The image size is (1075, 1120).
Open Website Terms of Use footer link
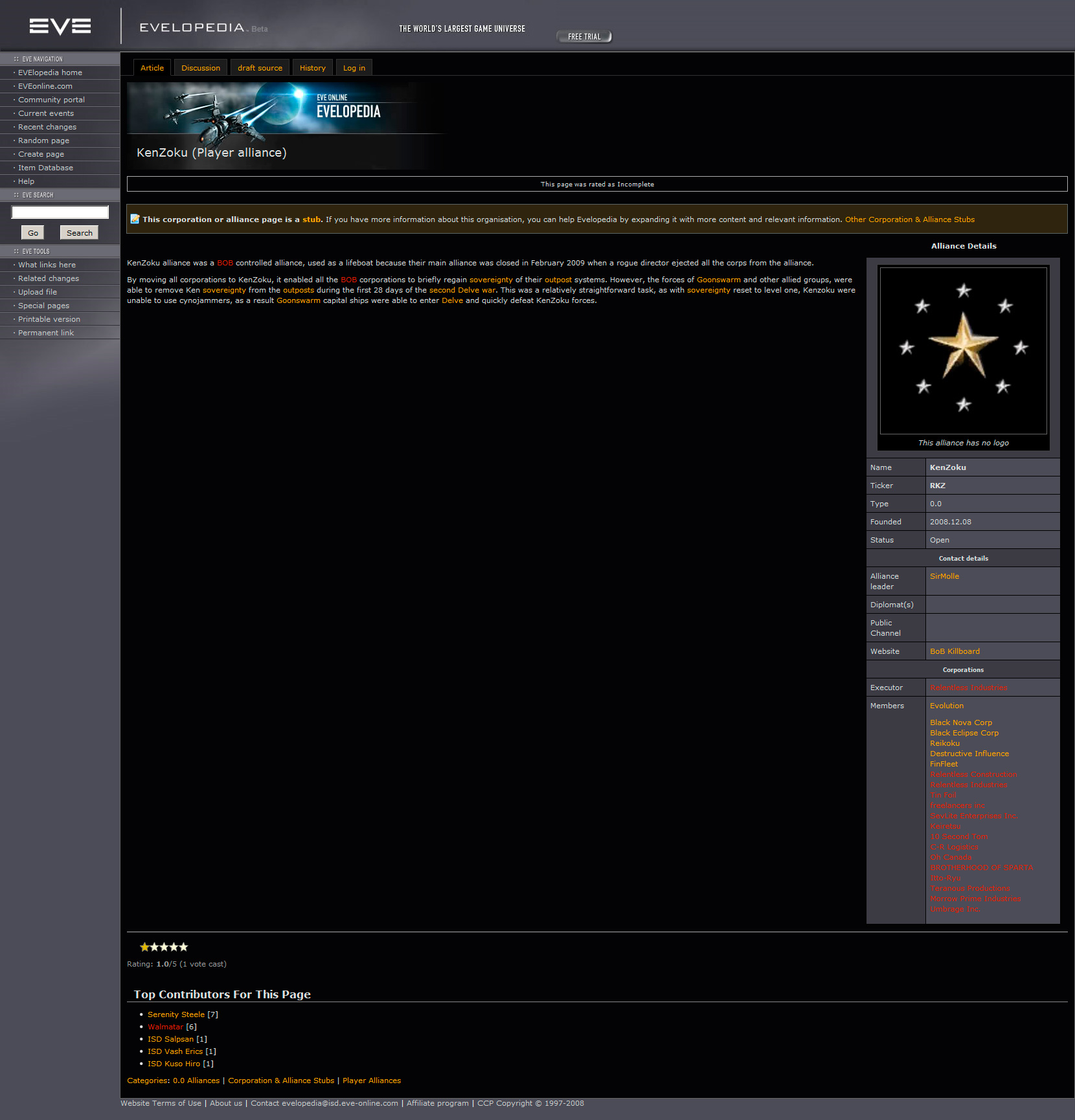161,1103
